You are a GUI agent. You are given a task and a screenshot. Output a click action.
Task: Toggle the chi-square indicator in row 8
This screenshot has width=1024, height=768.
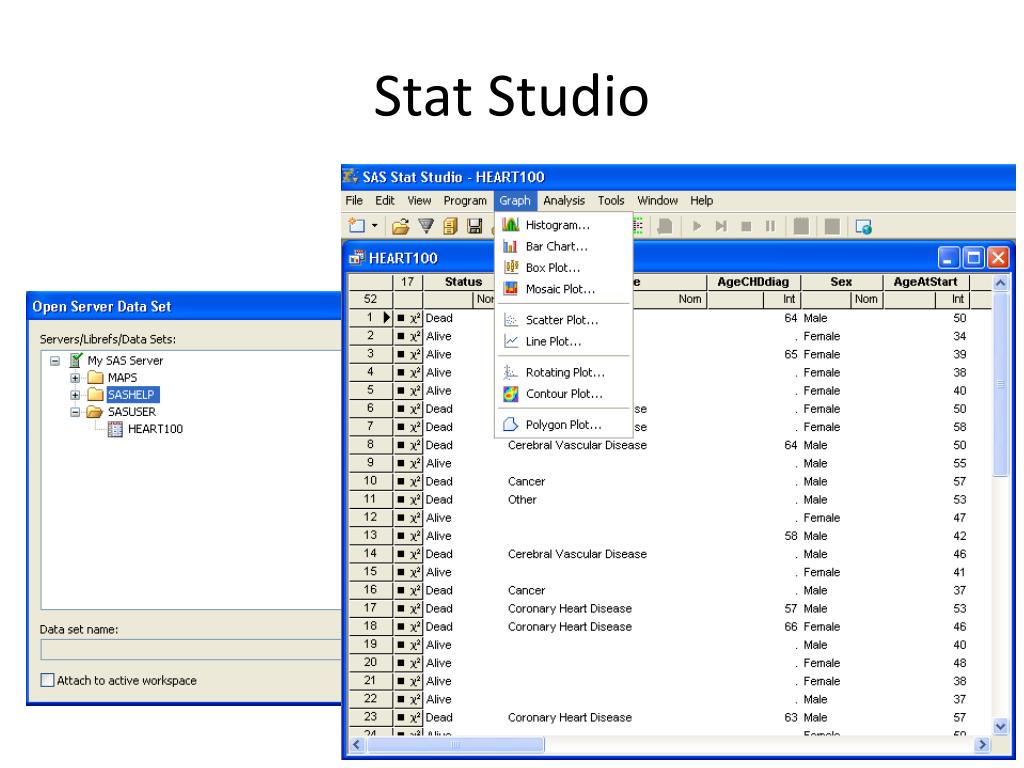pyautogui.click(x=415, y=445)
